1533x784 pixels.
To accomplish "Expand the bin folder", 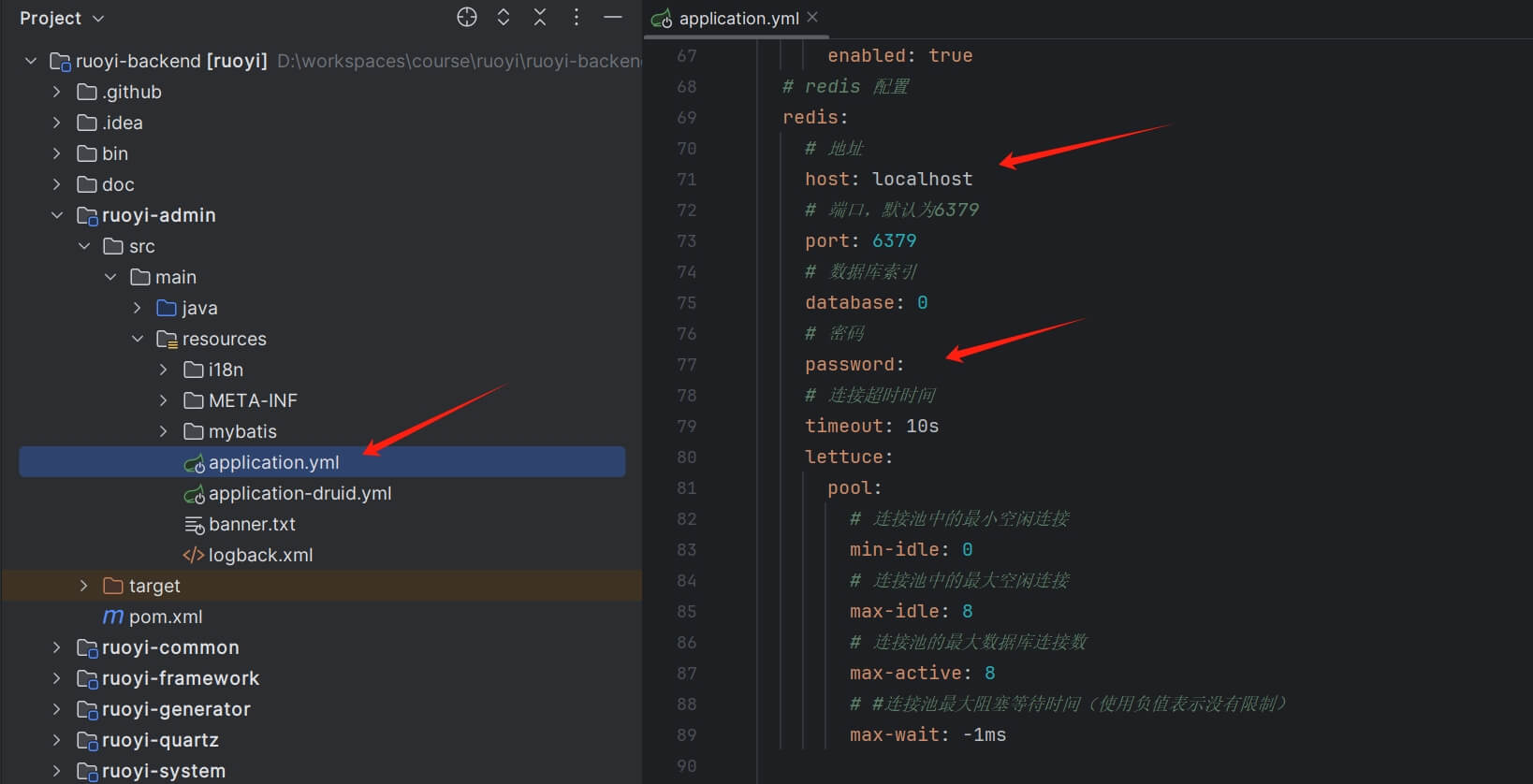I will pyautogui.click(x=57, y=153).
